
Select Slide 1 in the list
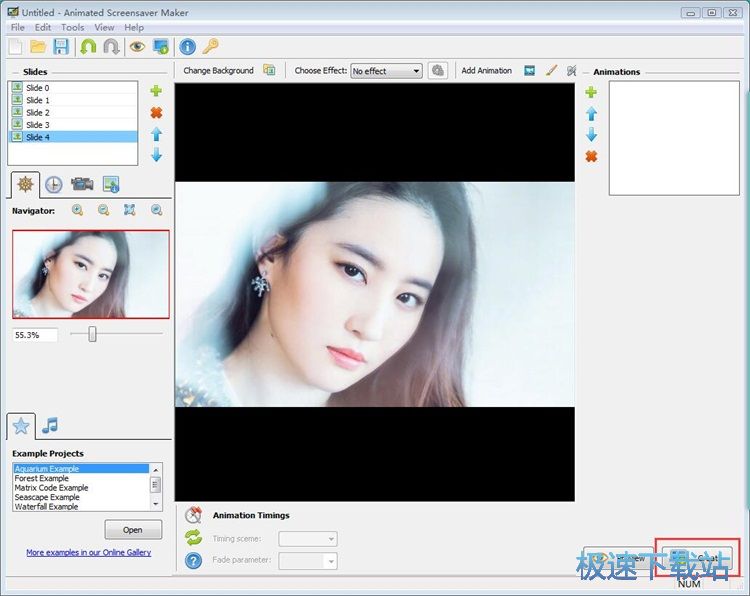tap(73, 100)
